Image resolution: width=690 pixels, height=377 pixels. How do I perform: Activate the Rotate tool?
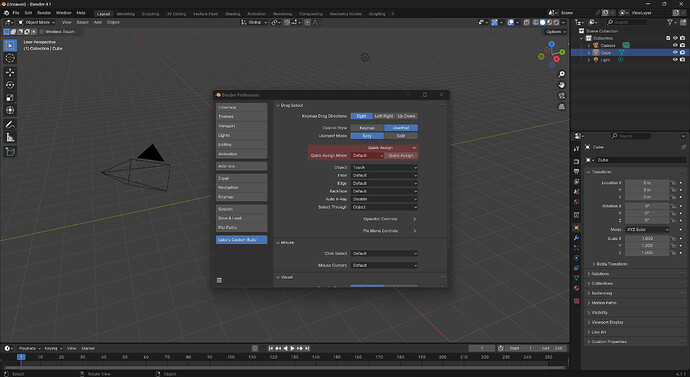point(10,85)
